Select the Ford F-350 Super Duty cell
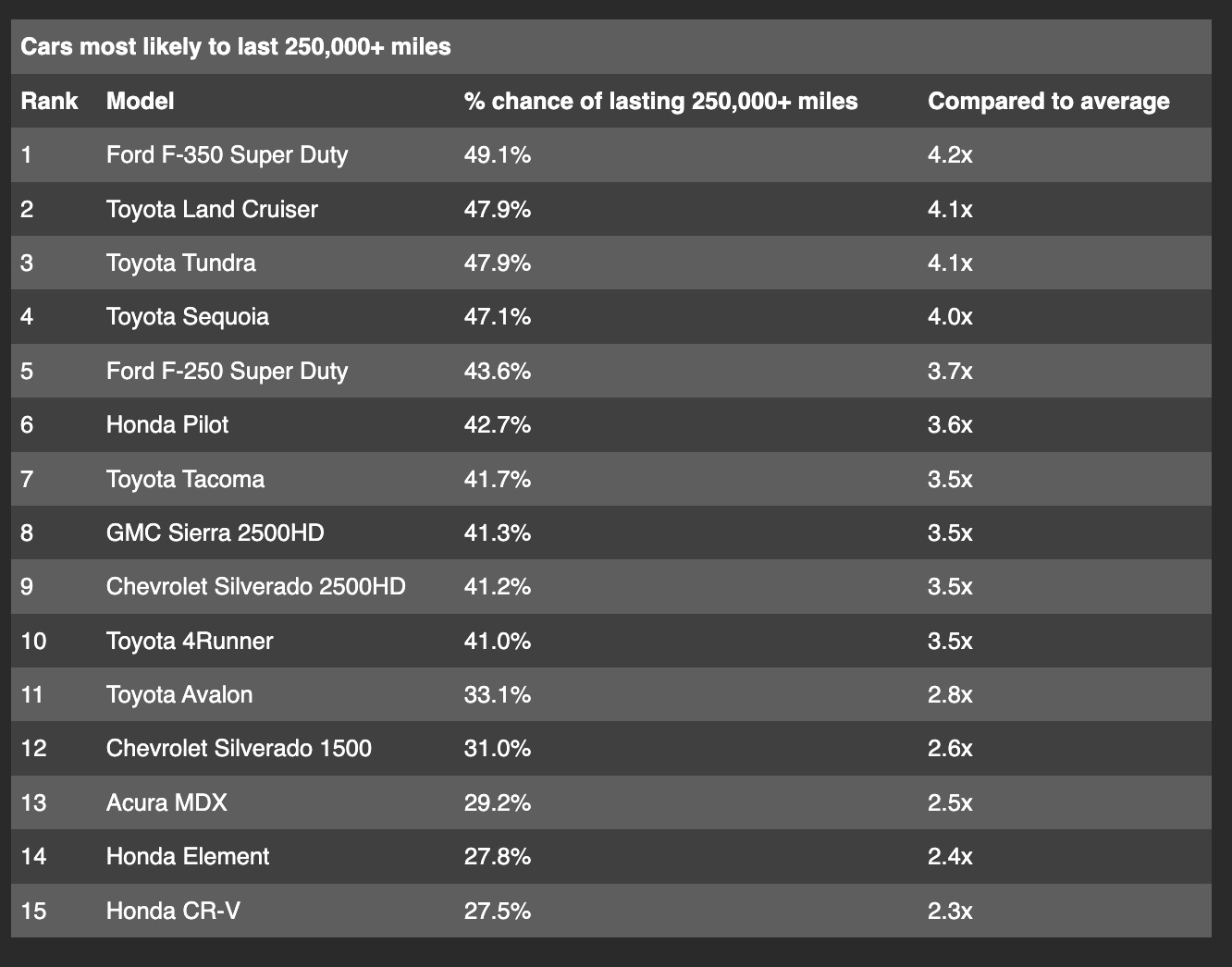 pos(227,154)
